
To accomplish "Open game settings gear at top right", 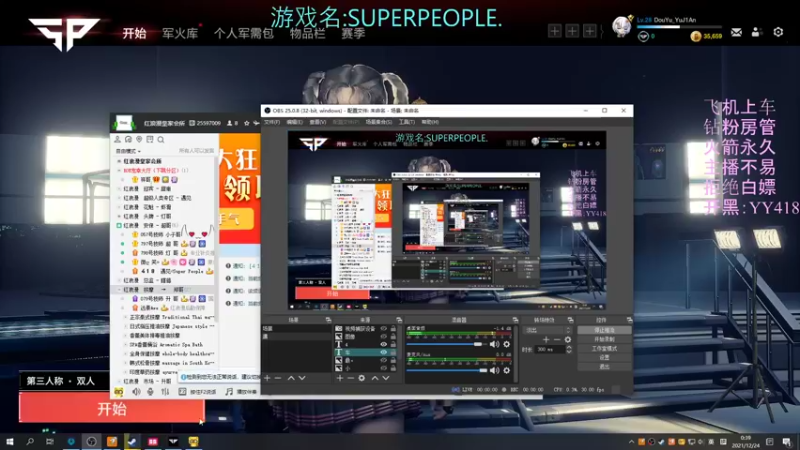I will tap(778, 32).
